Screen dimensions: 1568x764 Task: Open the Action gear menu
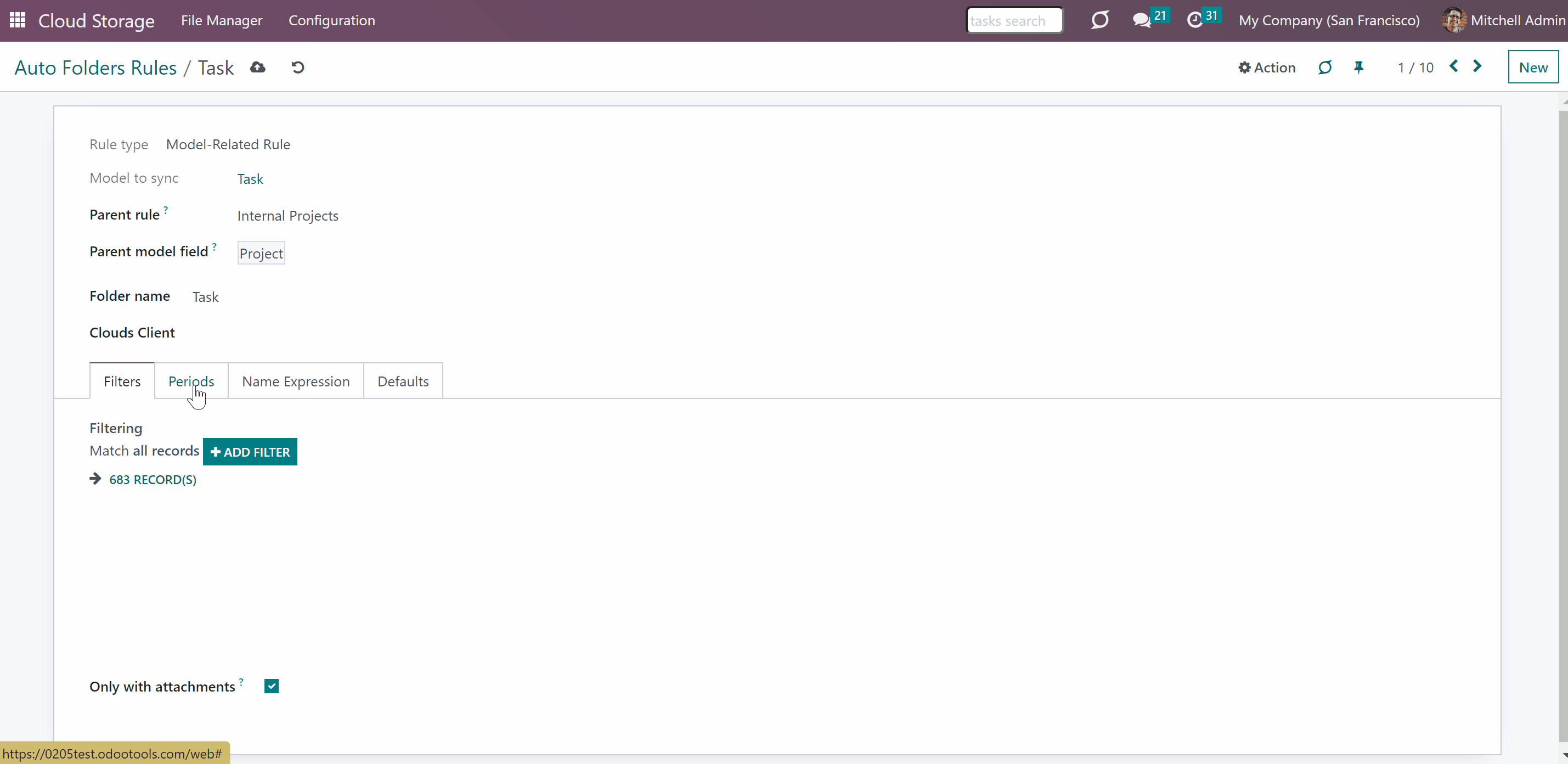(x=1267, y=67)
